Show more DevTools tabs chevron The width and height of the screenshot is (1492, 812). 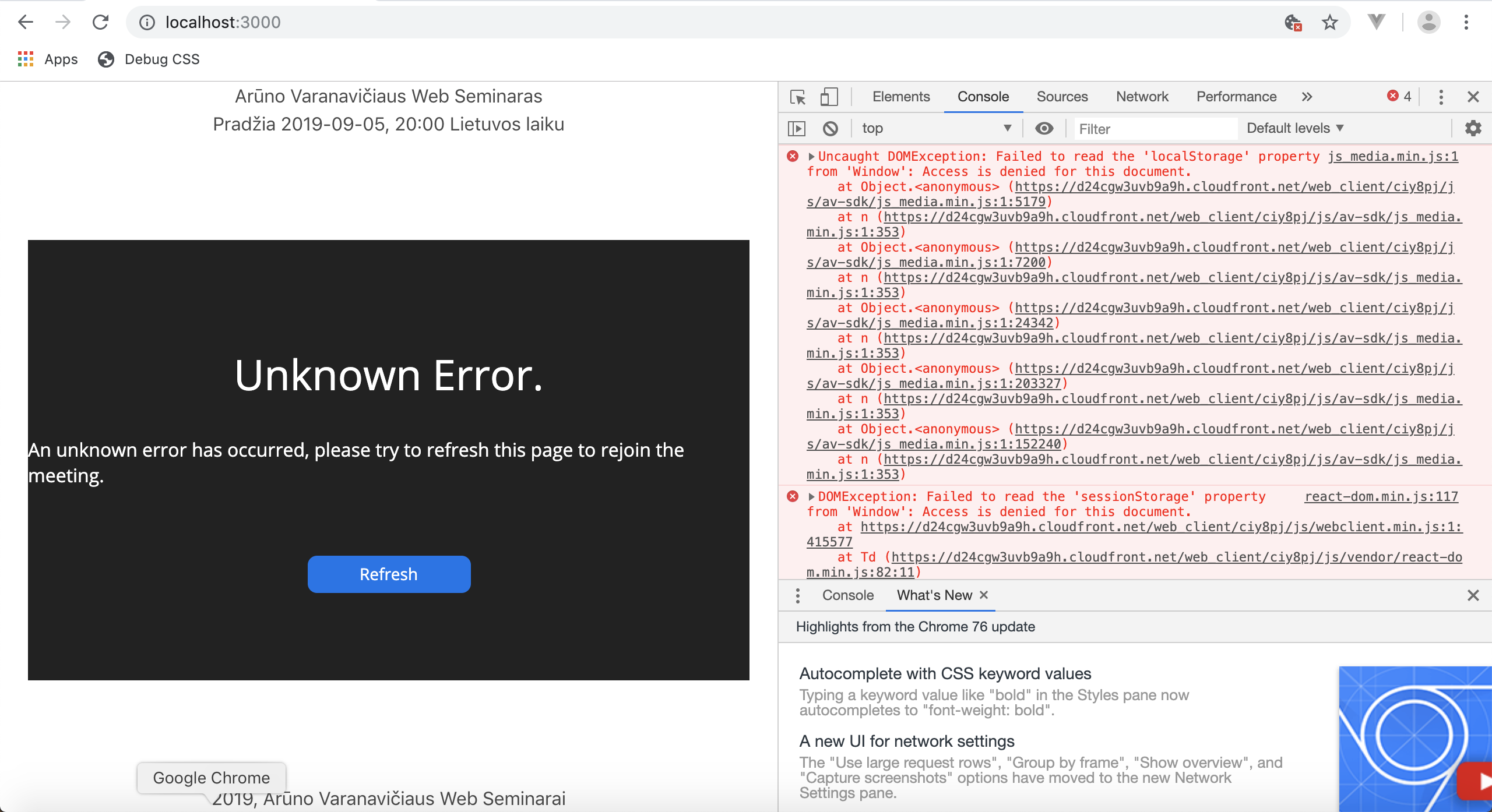(x=1307, y=97)
